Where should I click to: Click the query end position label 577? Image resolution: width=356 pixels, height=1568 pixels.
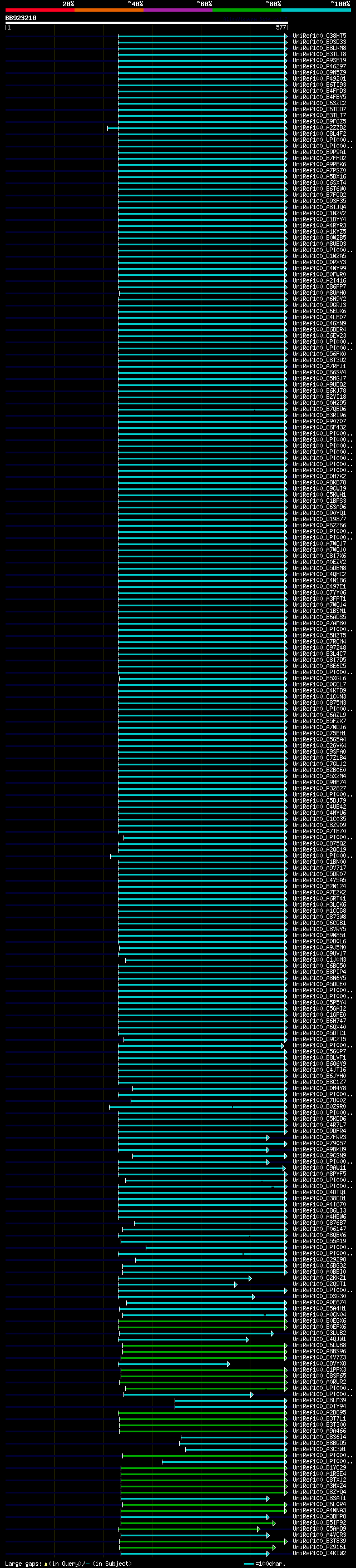280,27
